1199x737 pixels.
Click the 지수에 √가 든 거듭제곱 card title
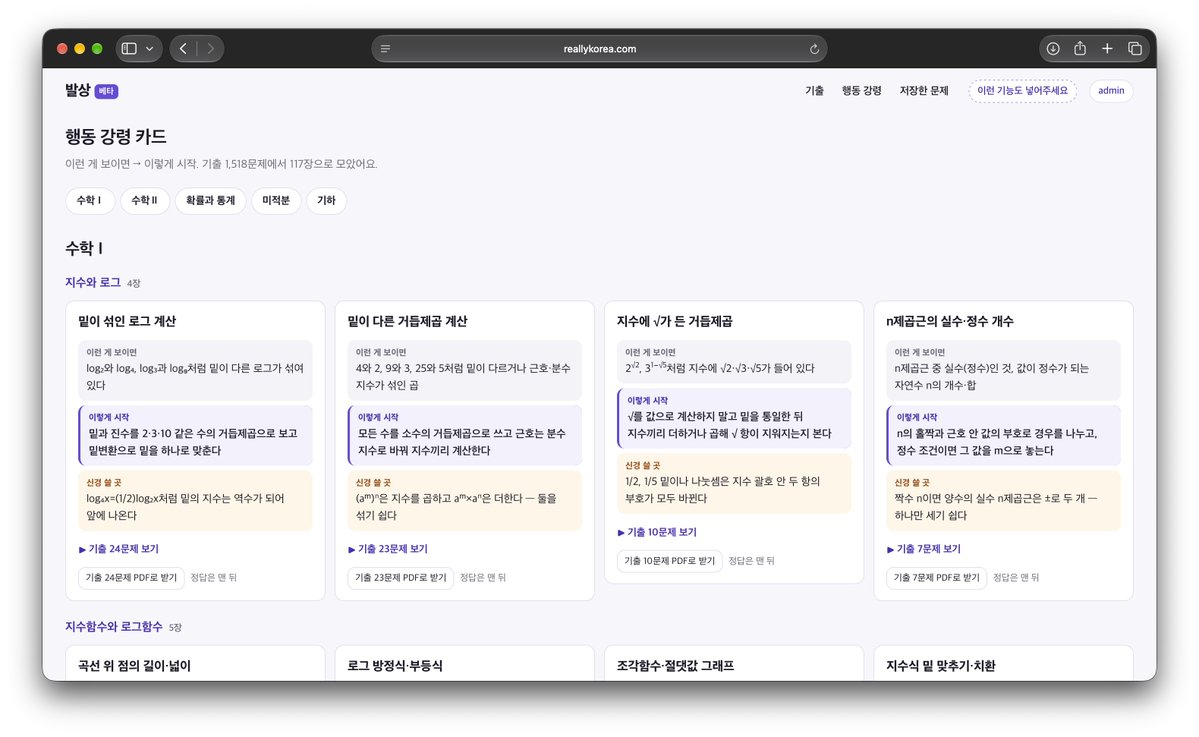(x=674, y=321)
